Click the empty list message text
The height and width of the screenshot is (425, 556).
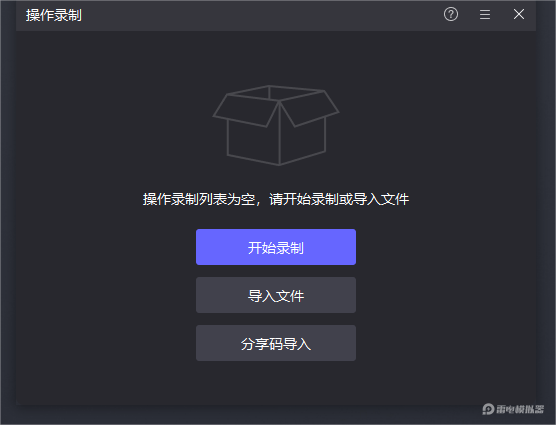[x=276, y=199]
